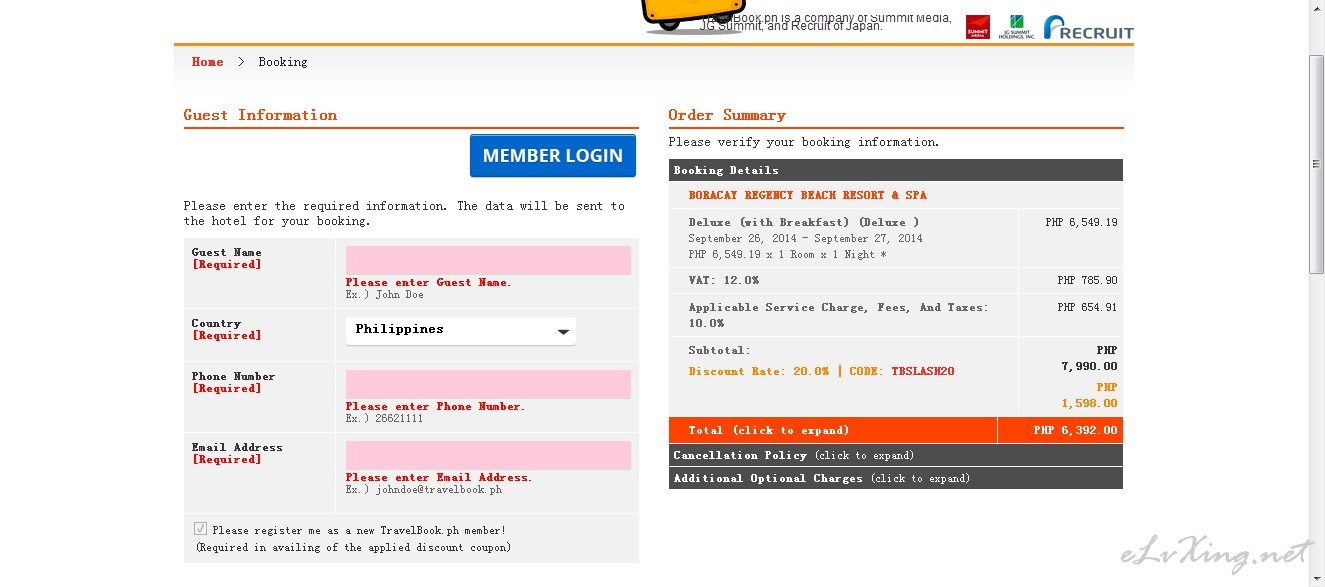Click the Booking breadcrumb text
The height and width of the screenshot is (587, 1325).
[x=283, y=62]
